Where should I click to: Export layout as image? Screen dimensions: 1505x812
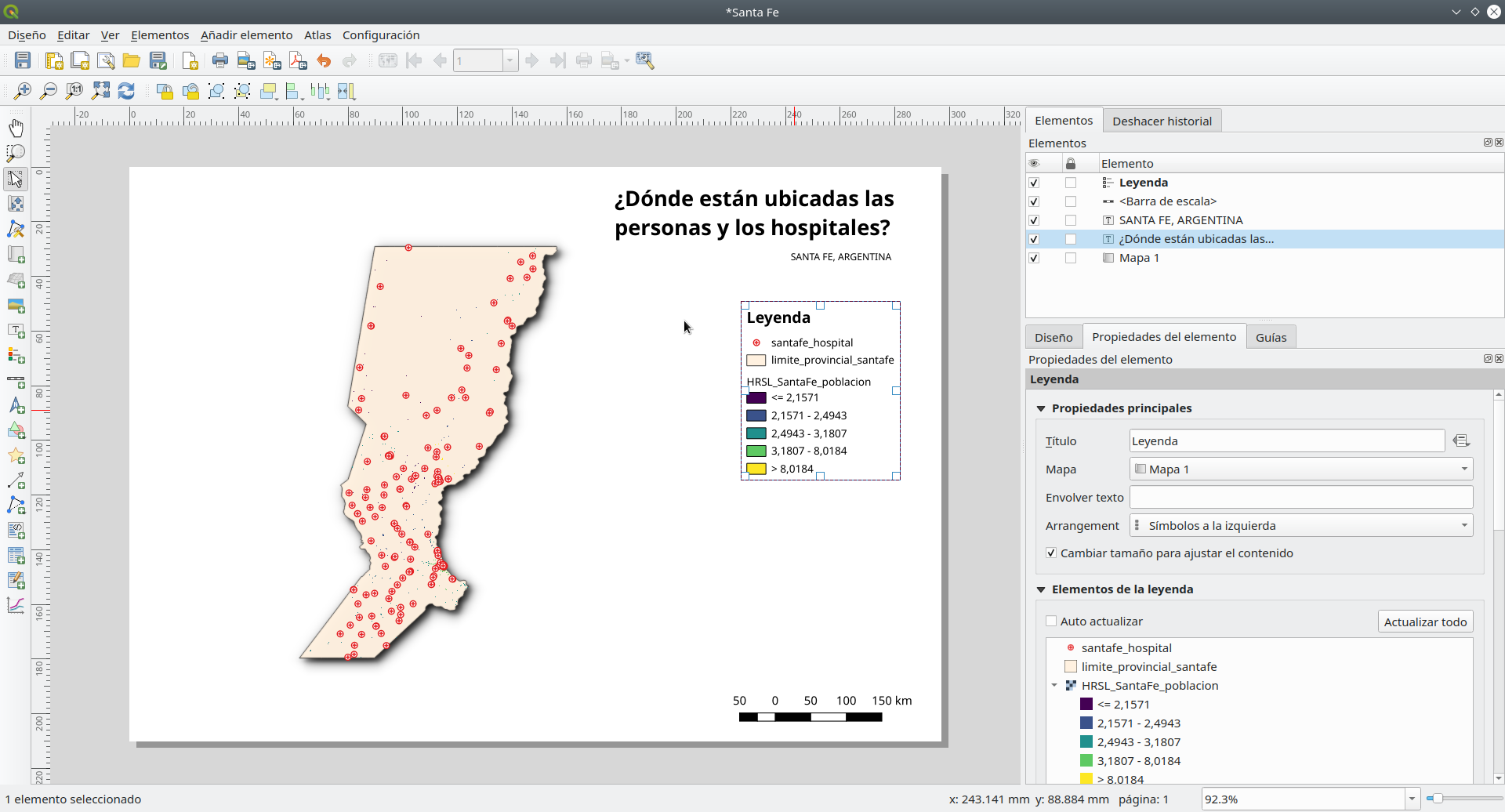coord(246,60)
